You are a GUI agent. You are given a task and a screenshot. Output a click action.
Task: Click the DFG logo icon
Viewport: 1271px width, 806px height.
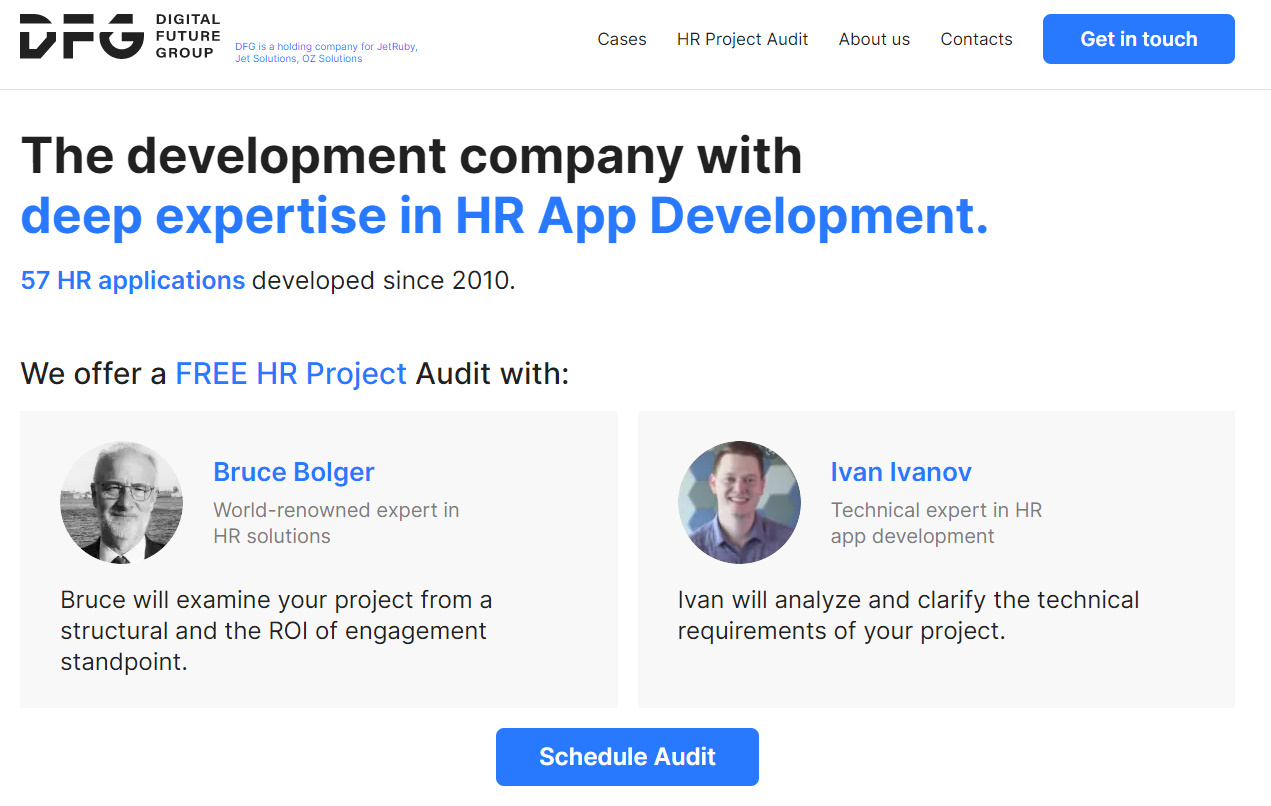82,37
